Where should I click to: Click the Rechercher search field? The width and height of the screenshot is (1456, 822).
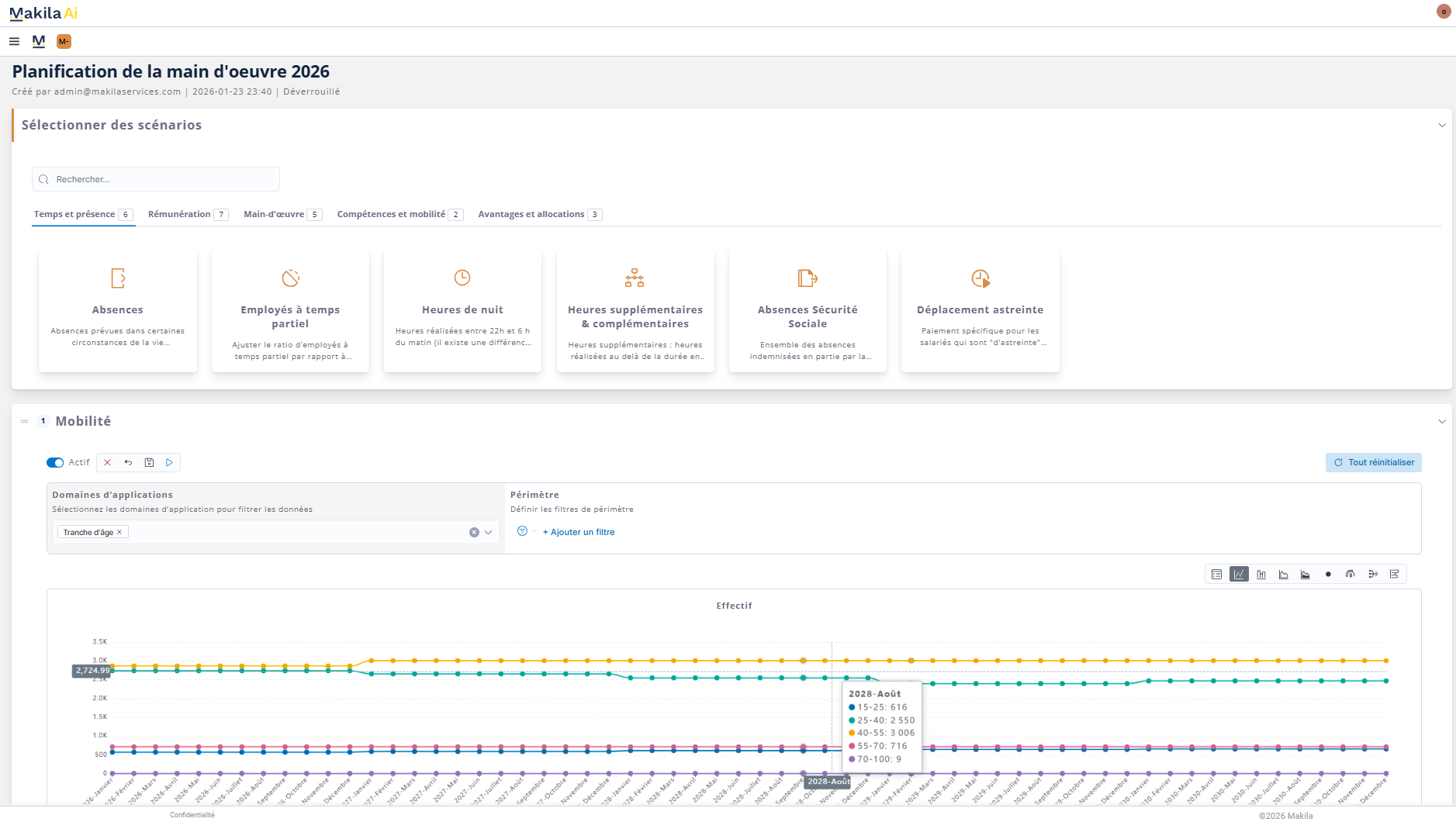(155, 179)
